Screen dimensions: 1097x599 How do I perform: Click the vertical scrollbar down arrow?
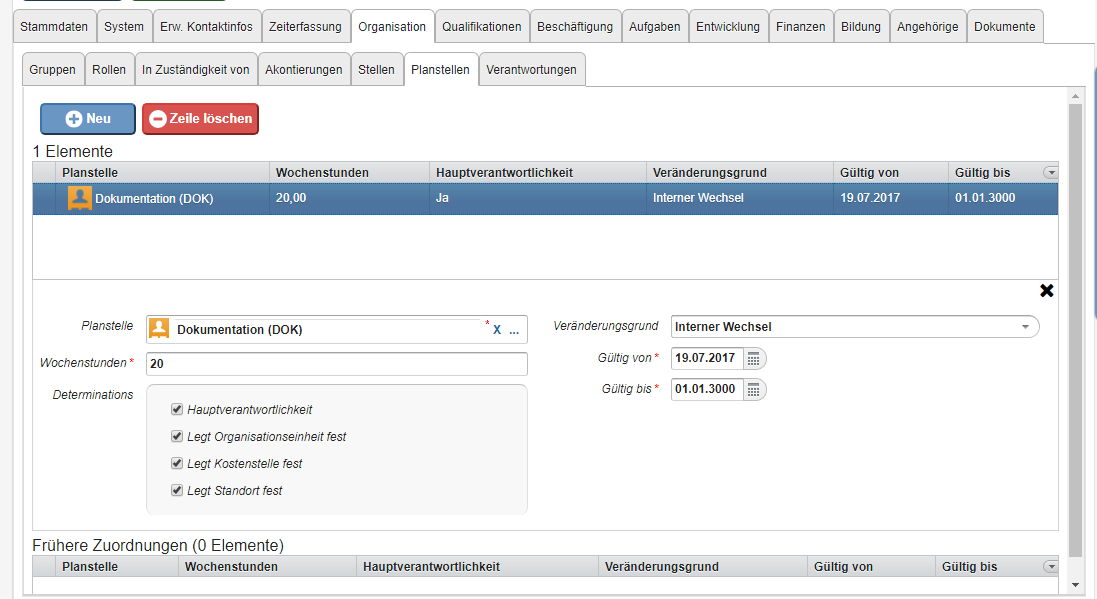click(x=1076, y=584)
